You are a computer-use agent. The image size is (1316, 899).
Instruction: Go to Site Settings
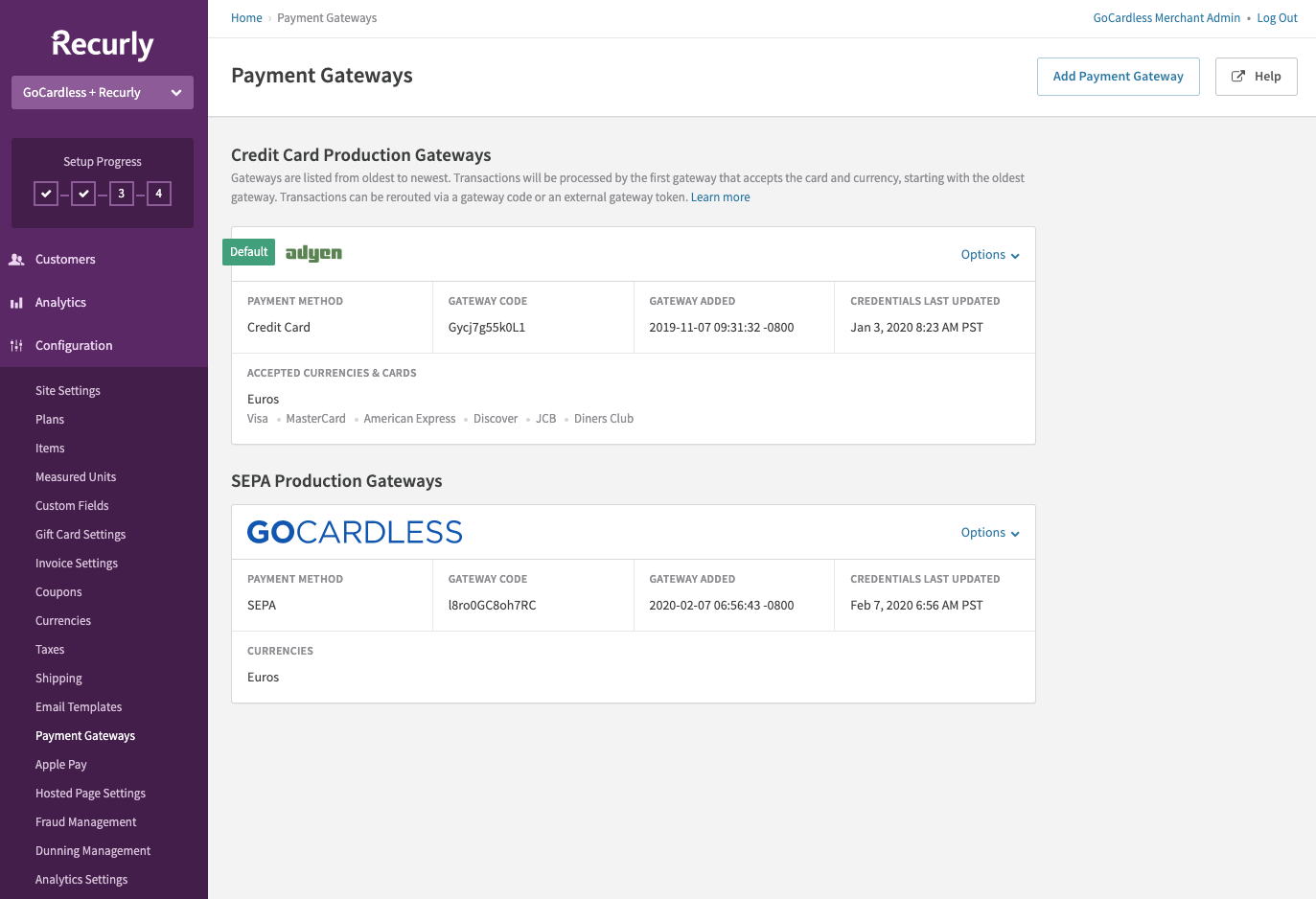68,391
